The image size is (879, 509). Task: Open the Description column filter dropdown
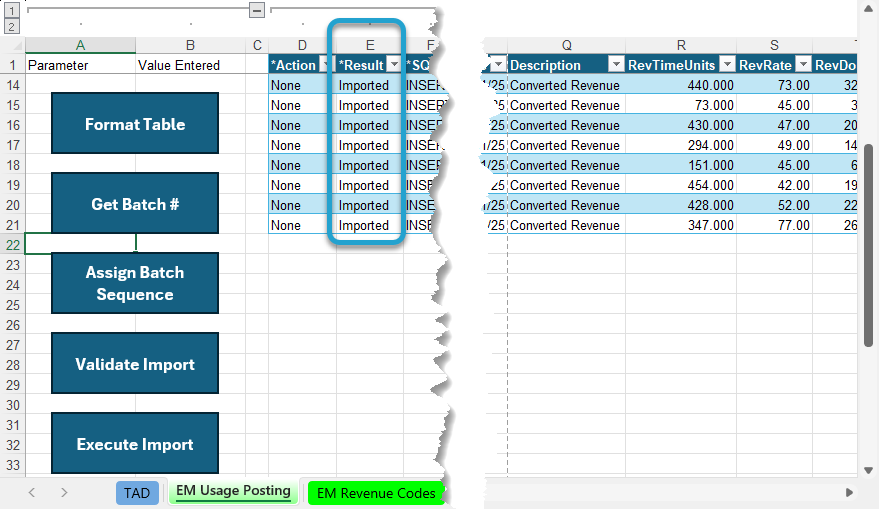[616, 65]
